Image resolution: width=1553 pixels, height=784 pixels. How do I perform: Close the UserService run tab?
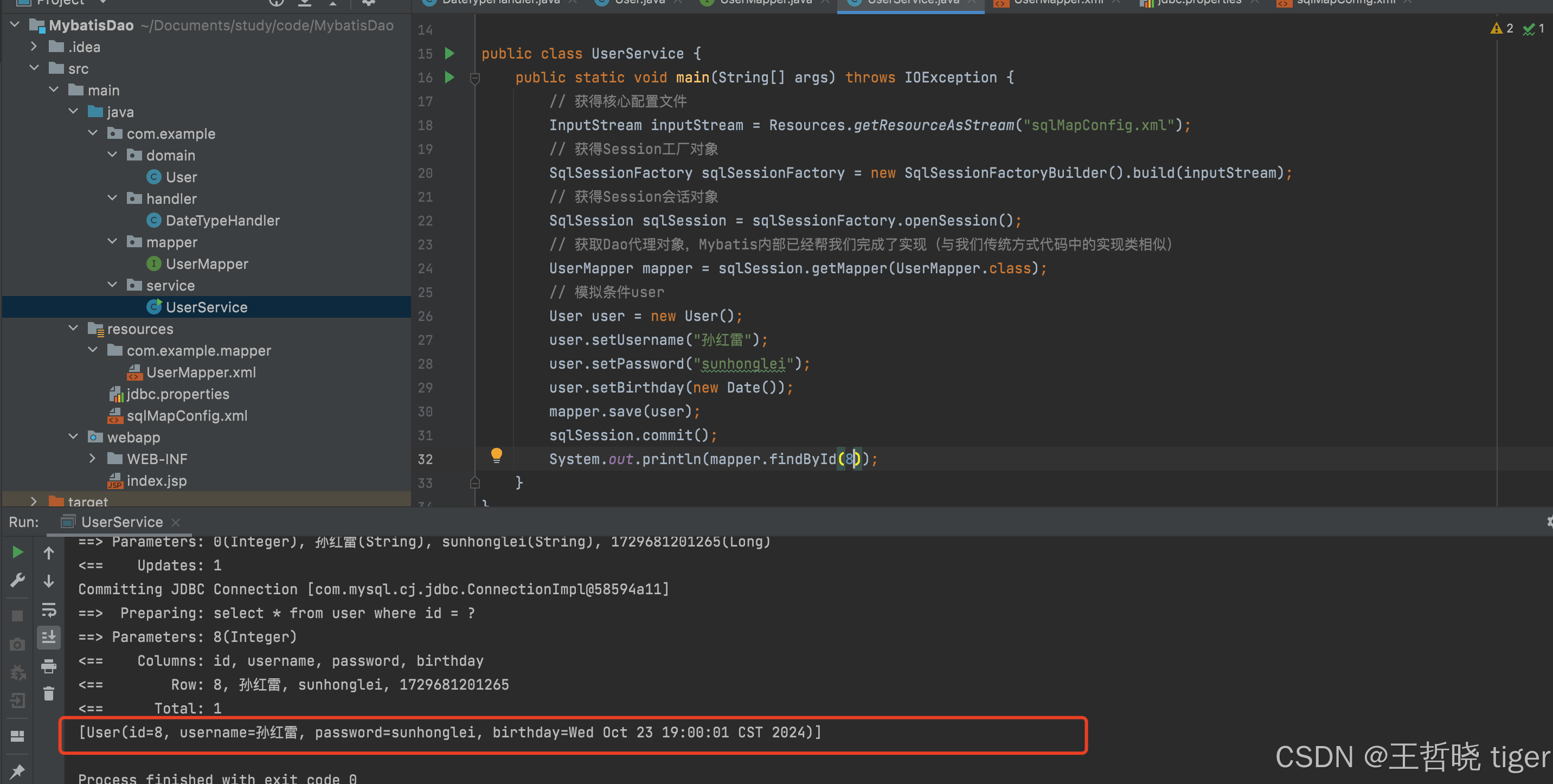point(176,523)
